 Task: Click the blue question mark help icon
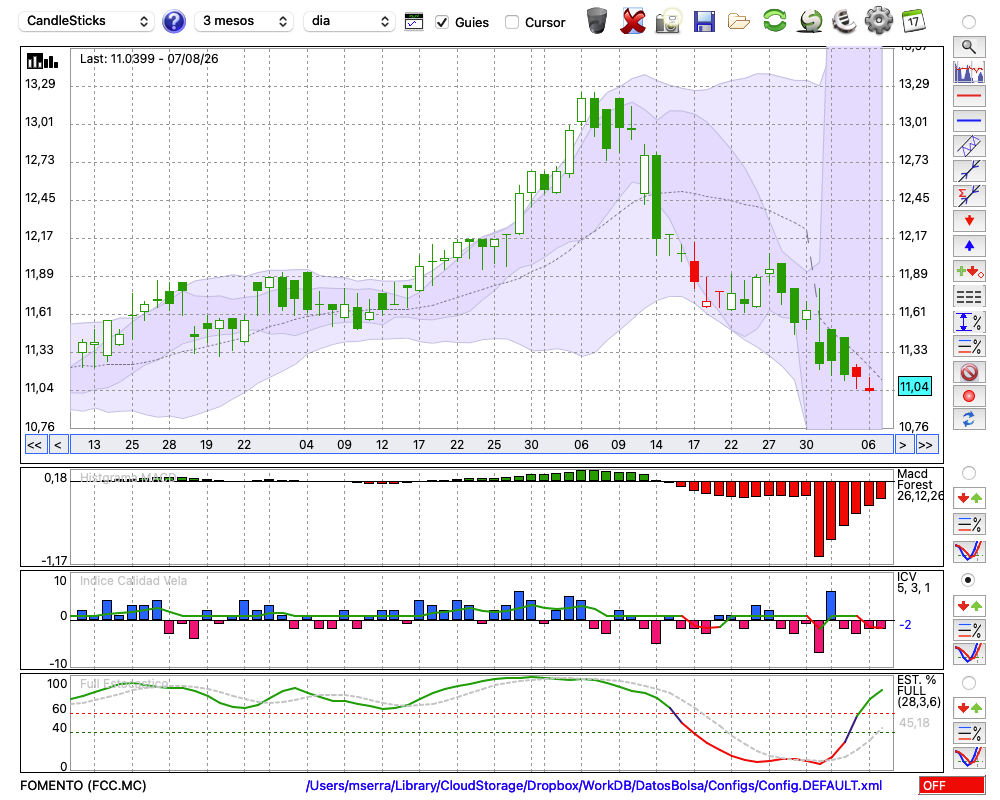(x=173, y=21)
